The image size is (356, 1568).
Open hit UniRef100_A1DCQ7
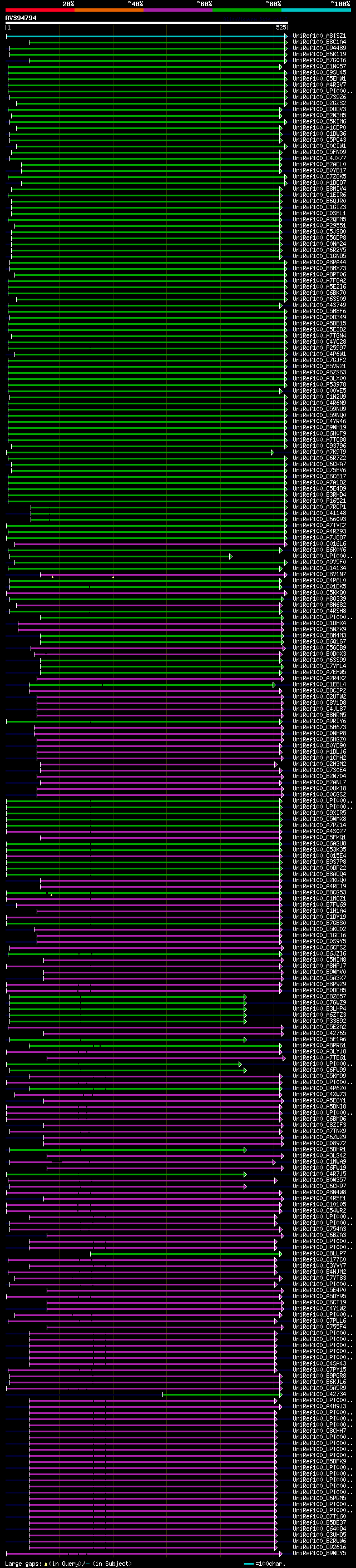(x=319, y=182)
